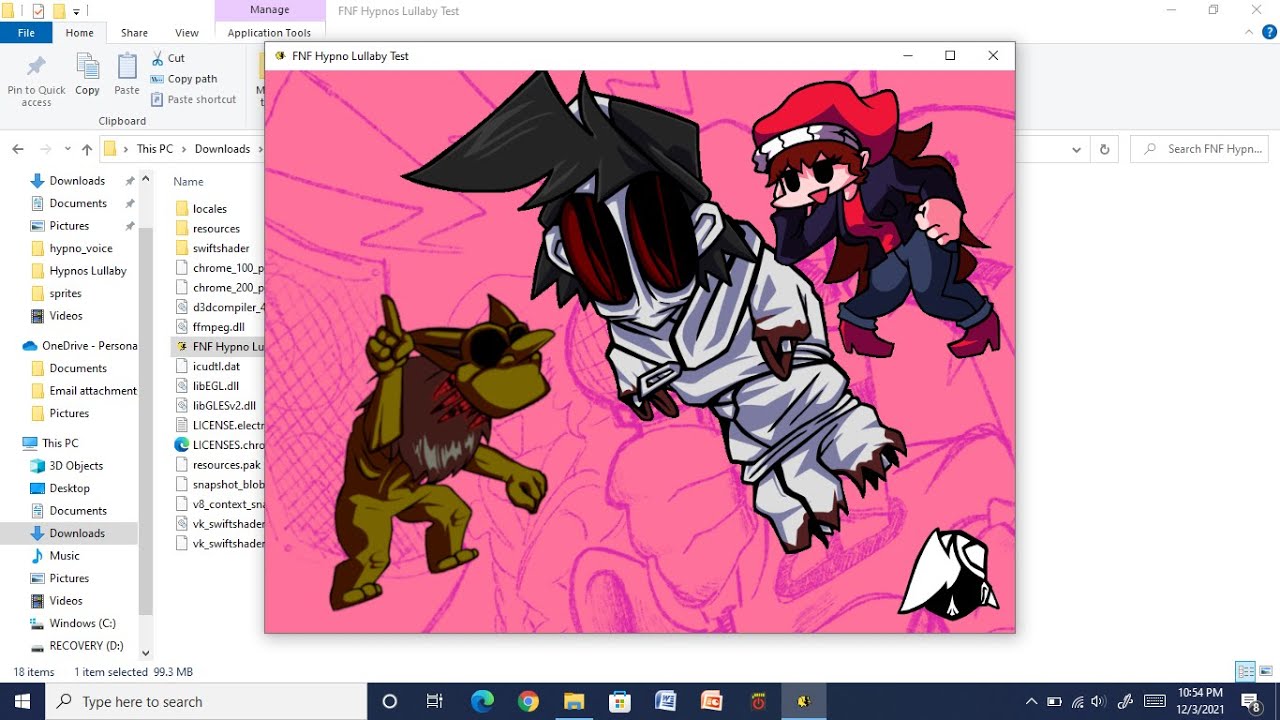The height and width of the screenshot is (720, 1280).
Task: Click Downloads in the breadcrumb path
Action: click(222, 149)
